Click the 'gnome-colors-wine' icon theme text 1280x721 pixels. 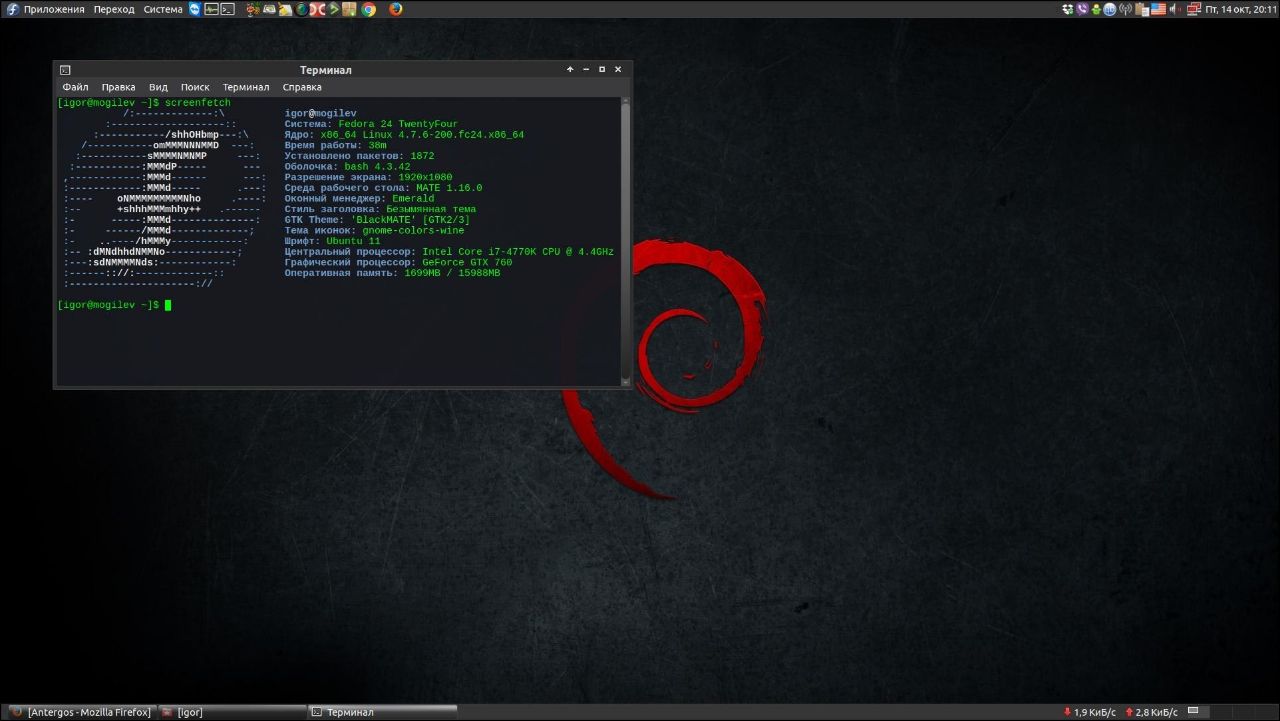[x=413, y=230]
